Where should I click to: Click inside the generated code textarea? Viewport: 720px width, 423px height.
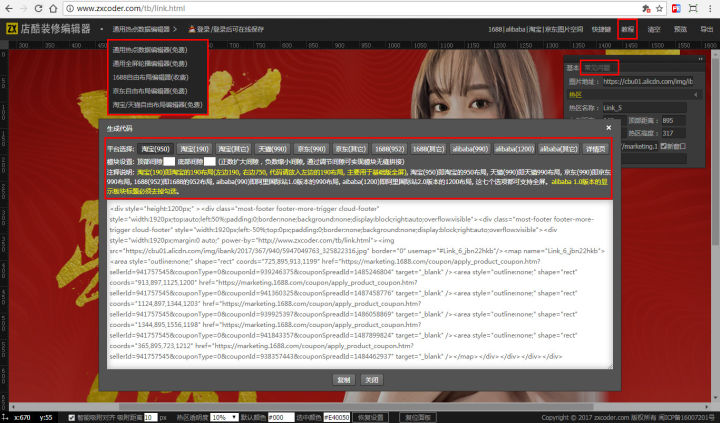coord(360,285)
